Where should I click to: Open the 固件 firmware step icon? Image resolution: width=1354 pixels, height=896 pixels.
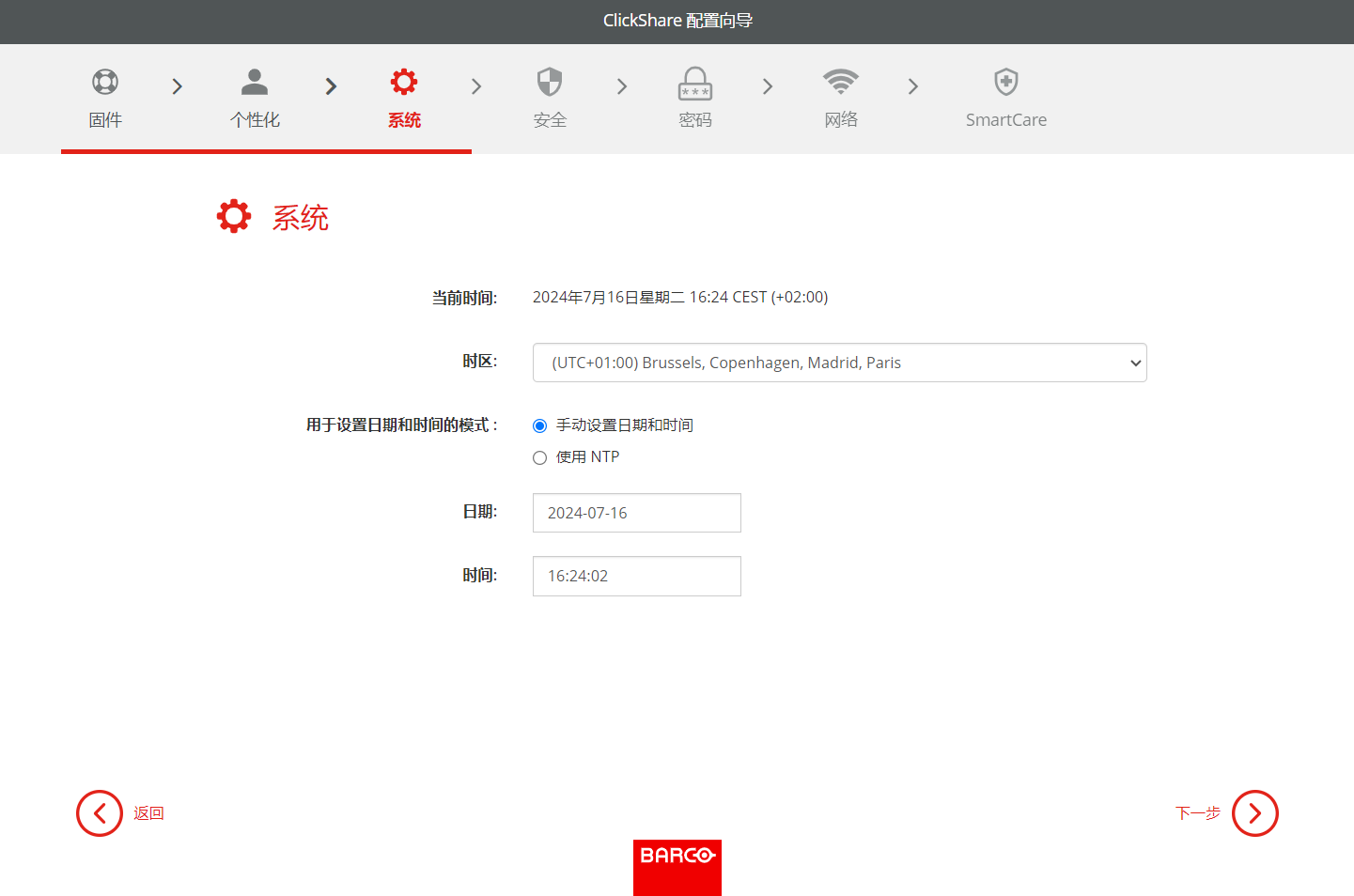pyautogui.click(x=105, y=82)
